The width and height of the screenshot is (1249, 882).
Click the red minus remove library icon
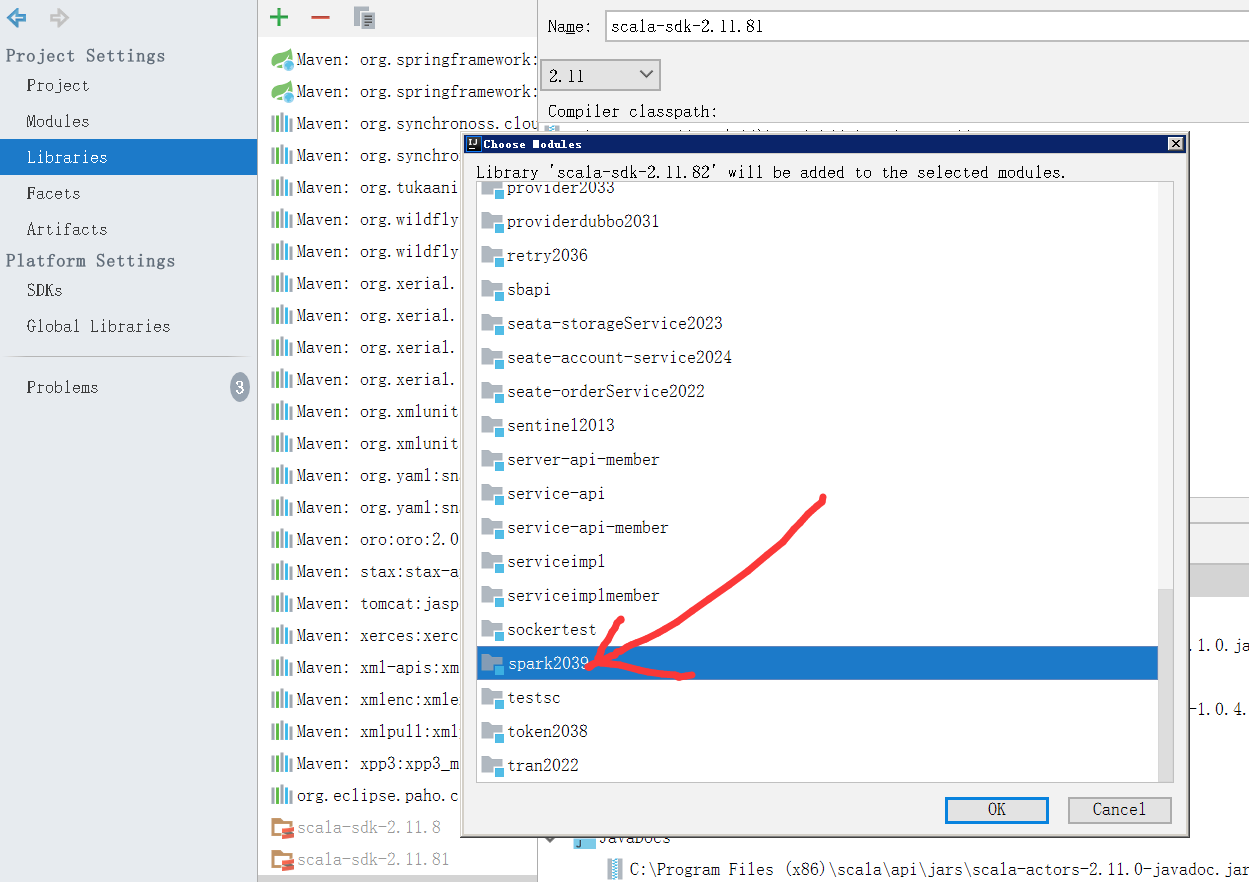click(x=320, y=18)
